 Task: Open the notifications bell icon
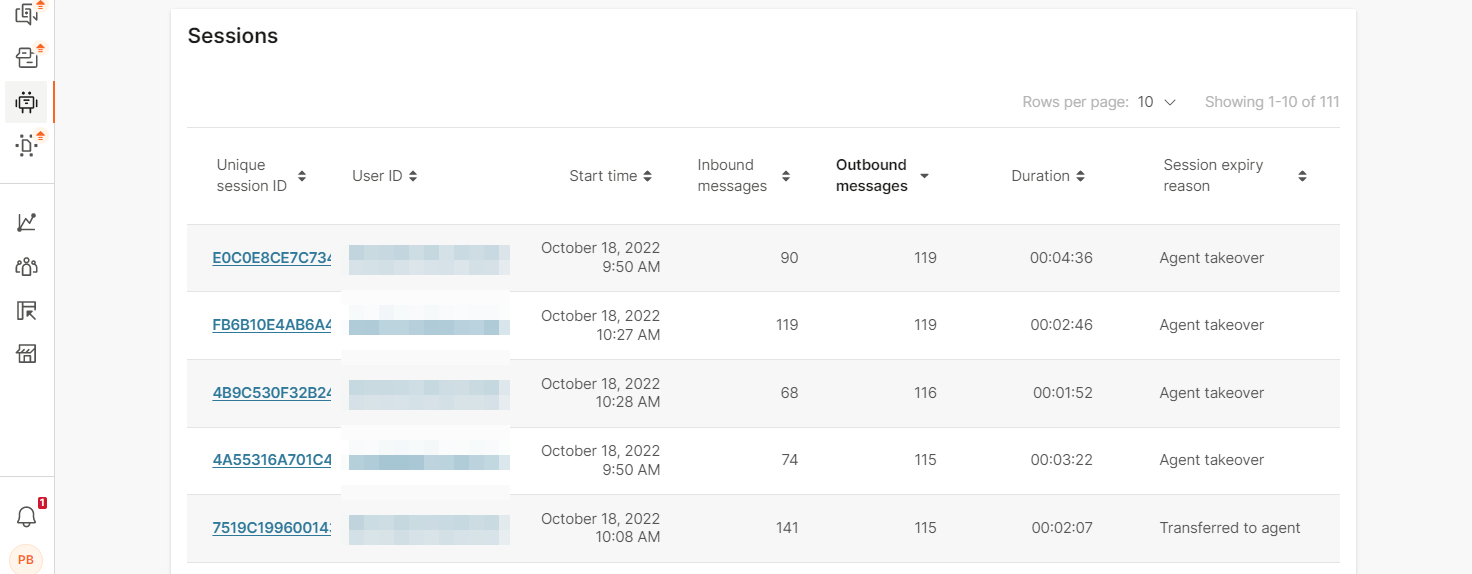tap(27, 516)
